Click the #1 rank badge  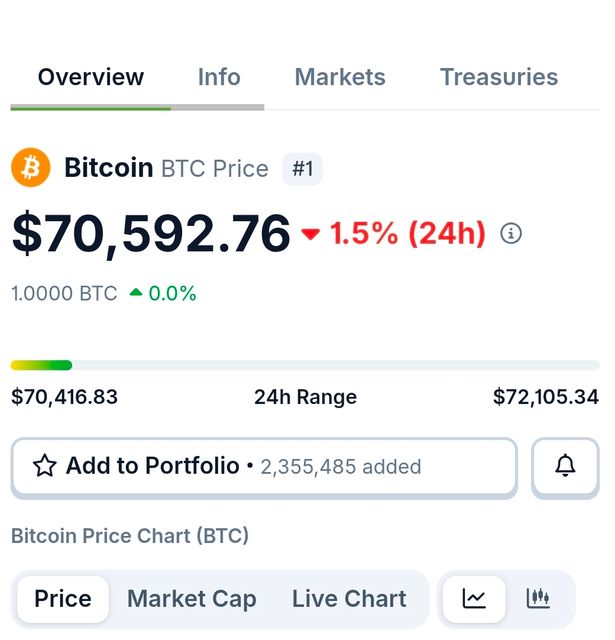click(x=302, y=169)
